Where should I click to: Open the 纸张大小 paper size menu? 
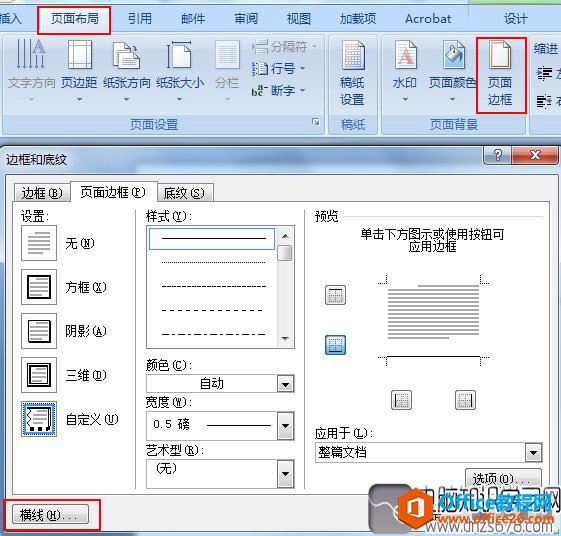coord(180,70)
